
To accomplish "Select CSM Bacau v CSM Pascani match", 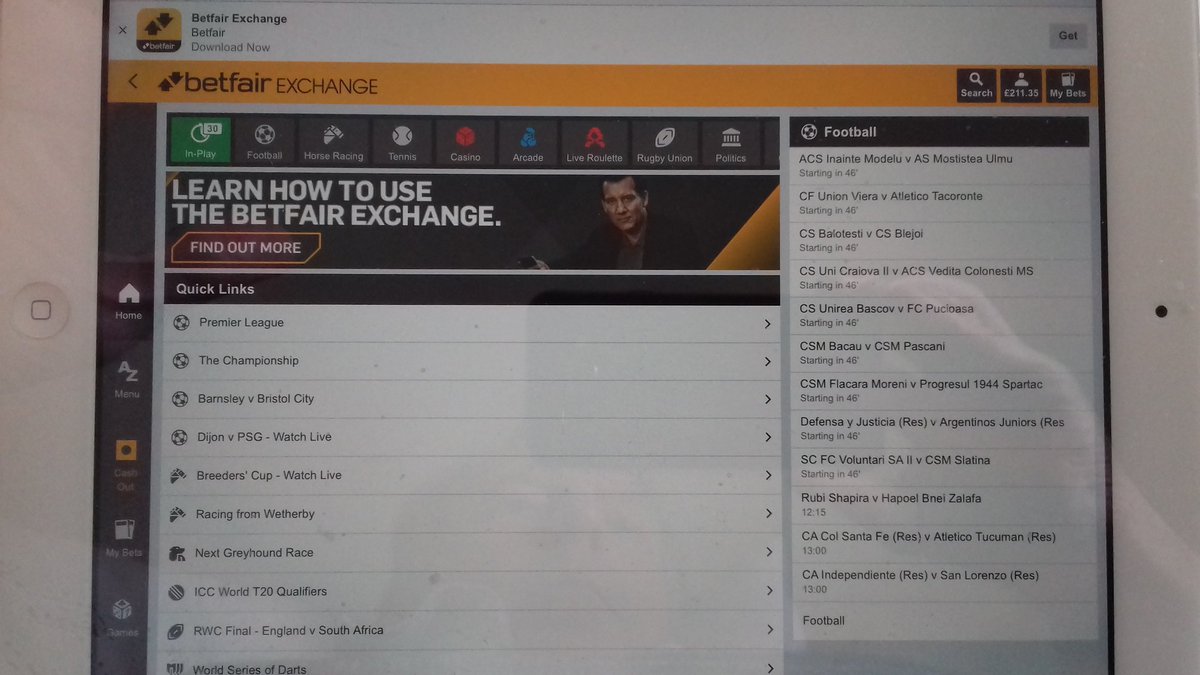I will 942,353.
